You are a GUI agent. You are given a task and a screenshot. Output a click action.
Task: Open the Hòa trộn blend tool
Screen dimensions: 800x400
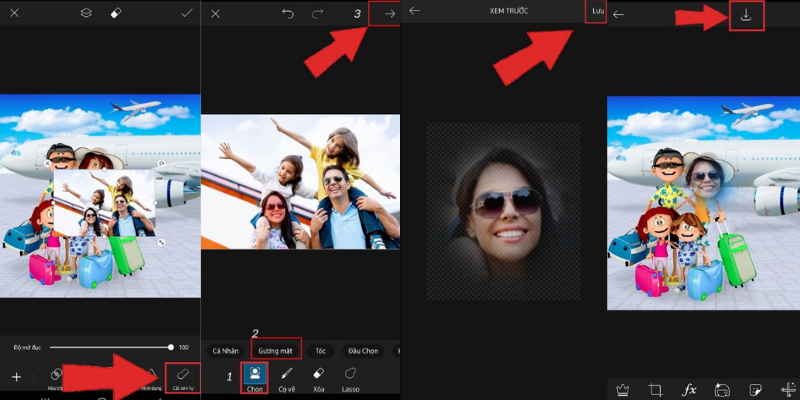55,379
